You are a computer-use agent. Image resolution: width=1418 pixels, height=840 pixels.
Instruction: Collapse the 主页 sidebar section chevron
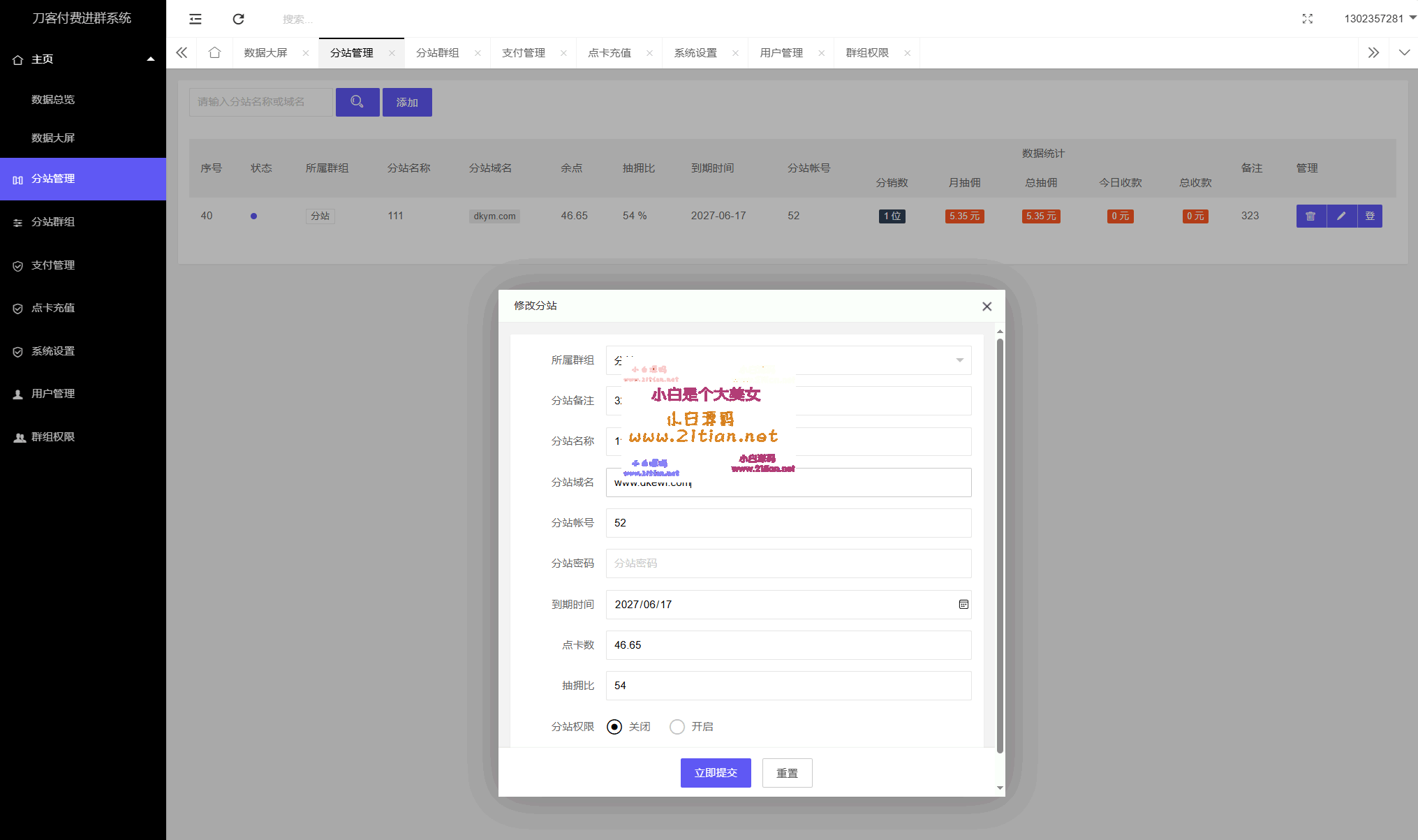pyautogui.click(x=150, y=59)
